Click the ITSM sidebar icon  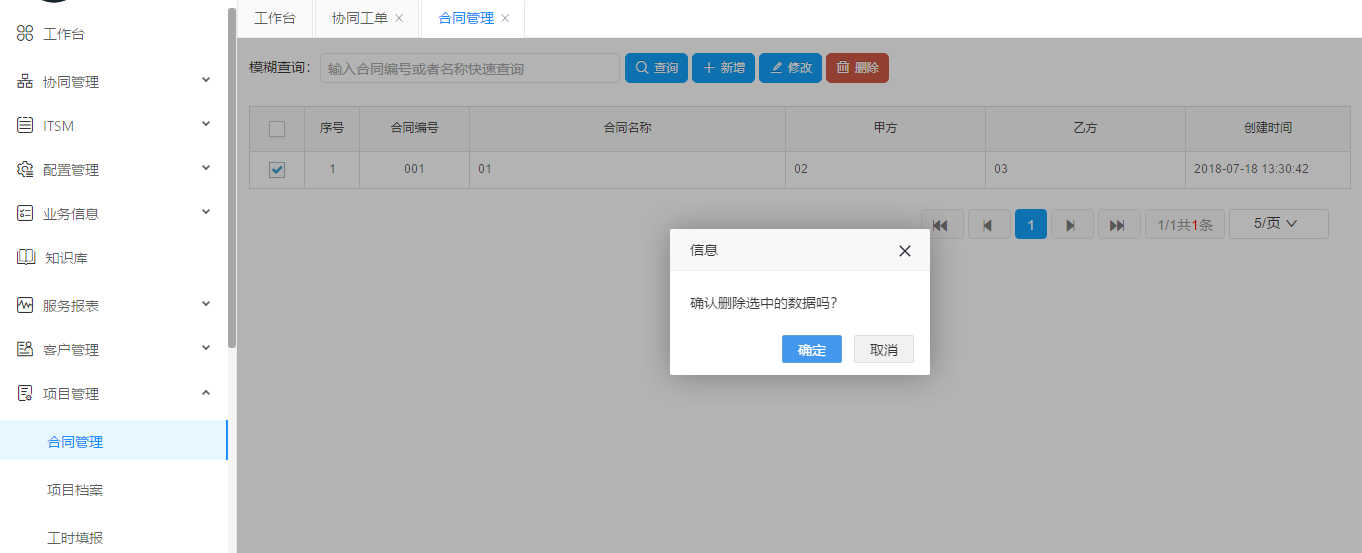(x=25, y=126)
